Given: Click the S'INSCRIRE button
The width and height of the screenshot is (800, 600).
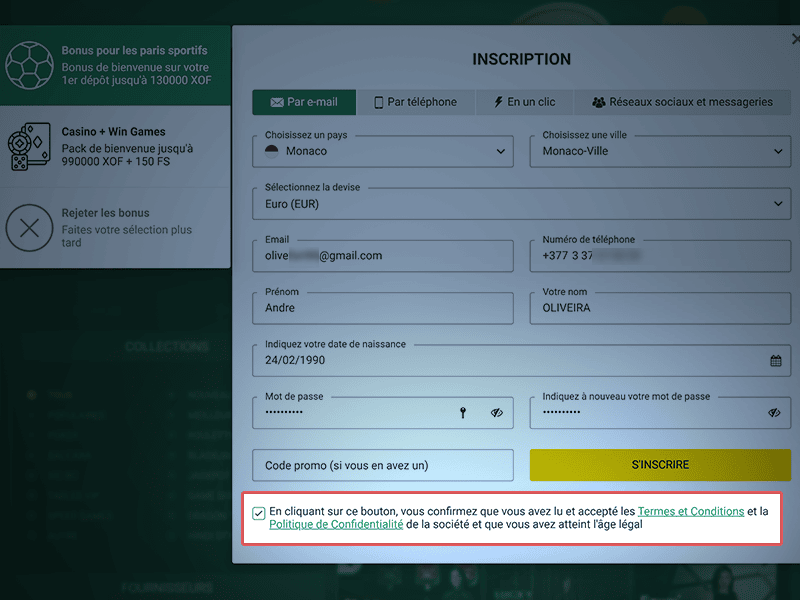Looking at the screenshot, I should (x=660, y=465).
